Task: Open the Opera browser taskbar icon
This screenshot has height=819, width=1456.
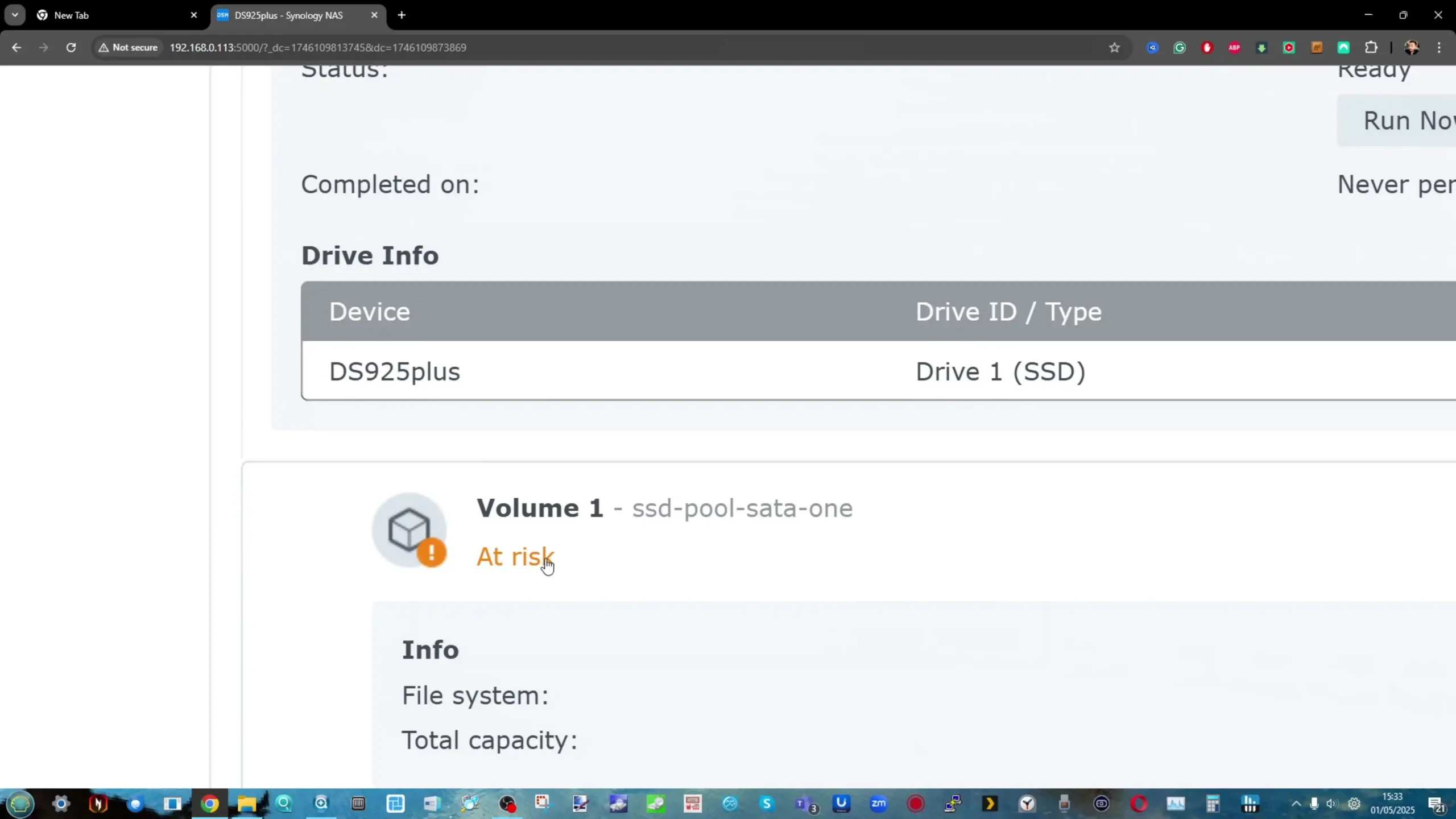Action: pos(1139,804)
